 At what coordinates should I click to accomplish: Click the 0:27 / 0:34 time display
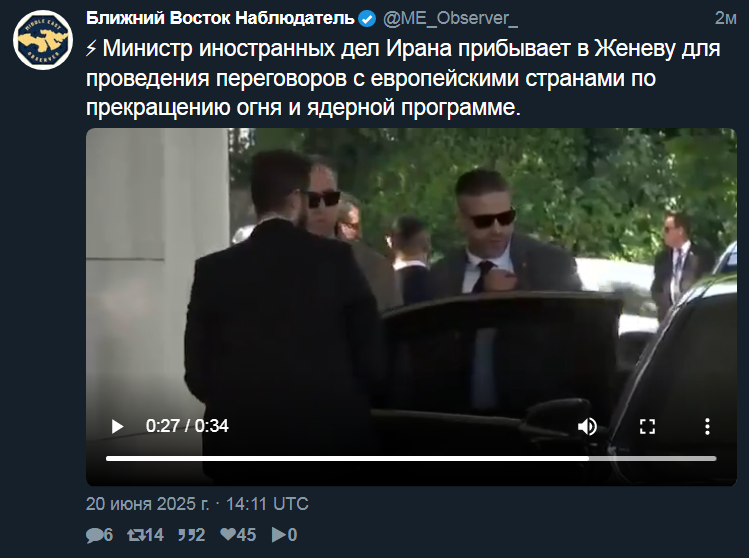tap(187, 426)
